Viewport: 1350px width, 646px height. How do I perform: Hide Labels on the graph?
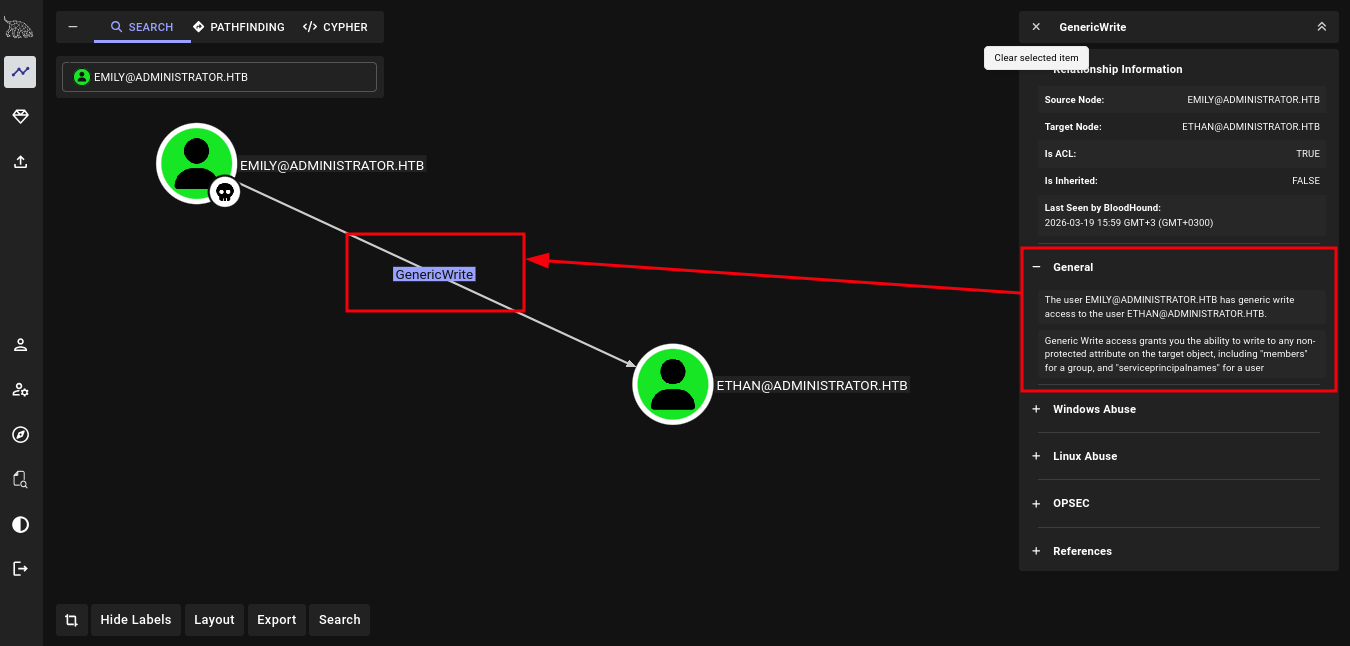click(x=136, y=620)
